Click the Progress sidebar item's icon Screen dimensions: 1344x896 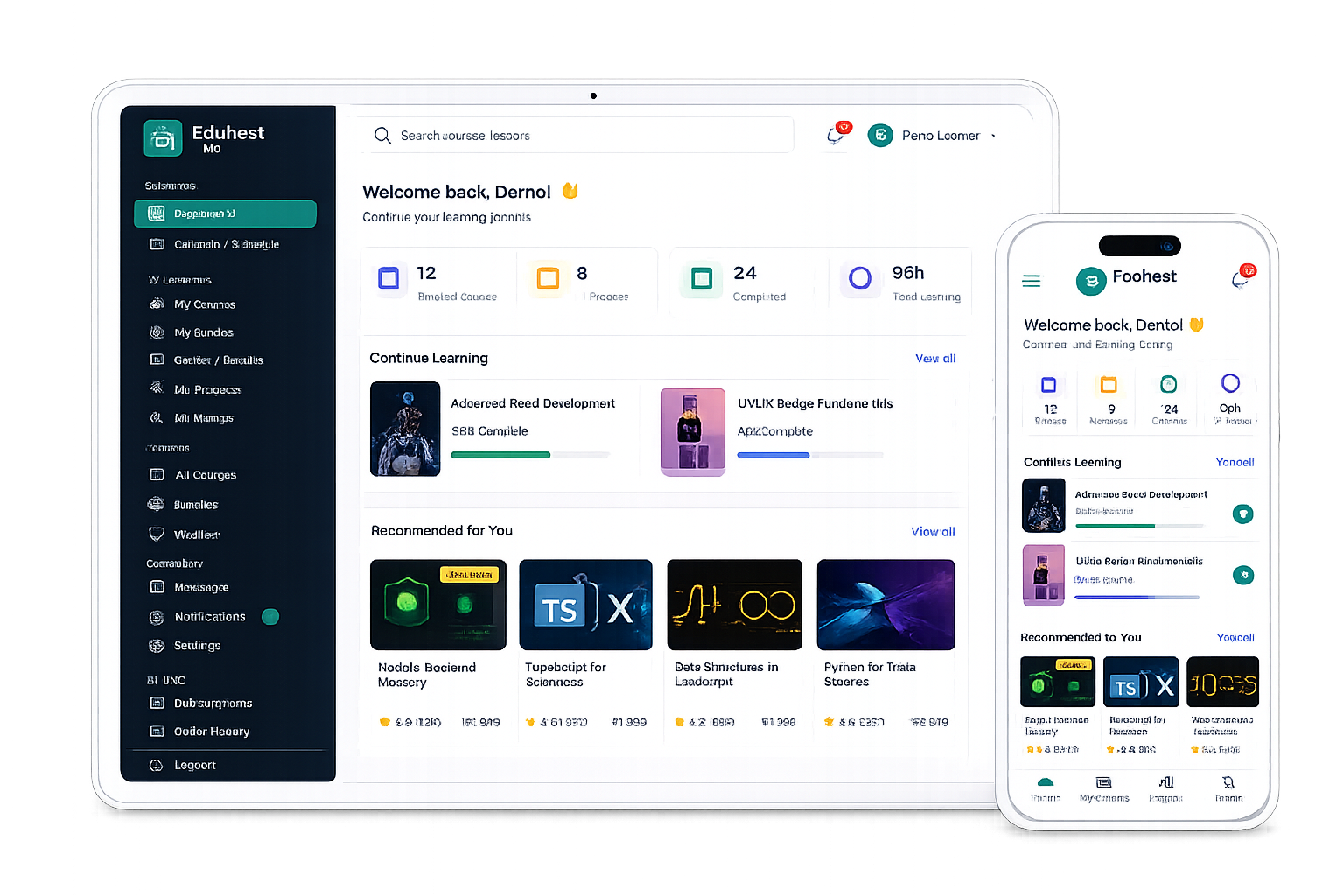pyautogui.click(x=157, y=388)
